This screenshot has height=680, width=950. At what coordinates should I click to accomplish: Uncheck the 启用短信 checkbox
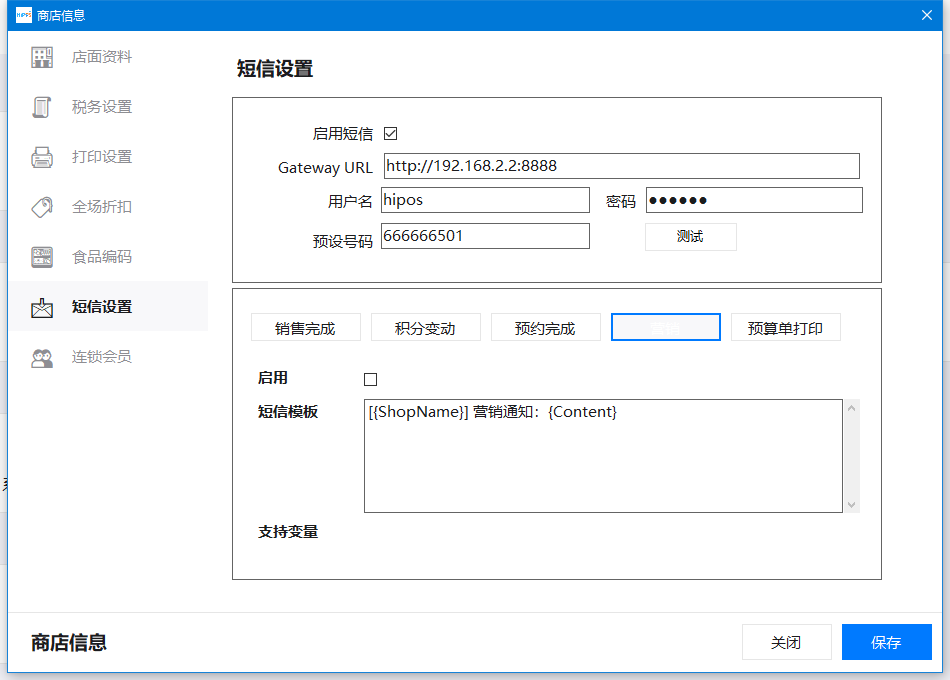[x=391, y=133]
